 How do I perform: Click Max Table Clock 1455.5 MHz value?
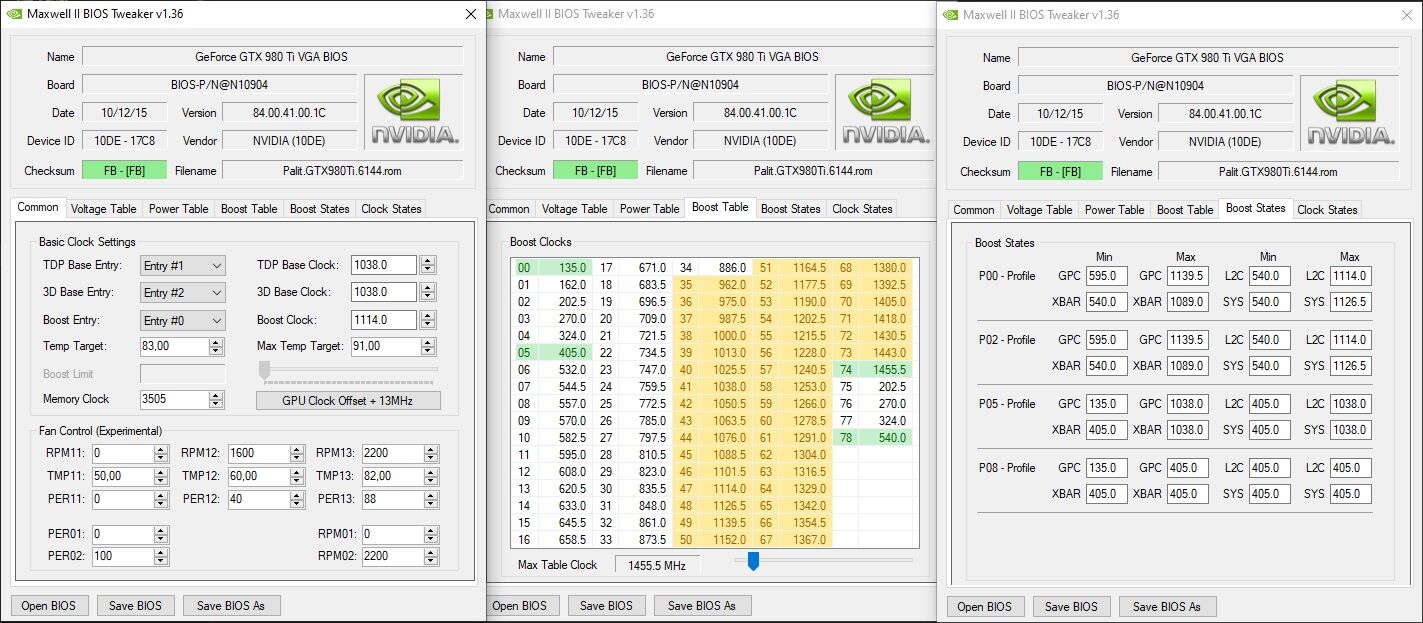coord(657,565)
